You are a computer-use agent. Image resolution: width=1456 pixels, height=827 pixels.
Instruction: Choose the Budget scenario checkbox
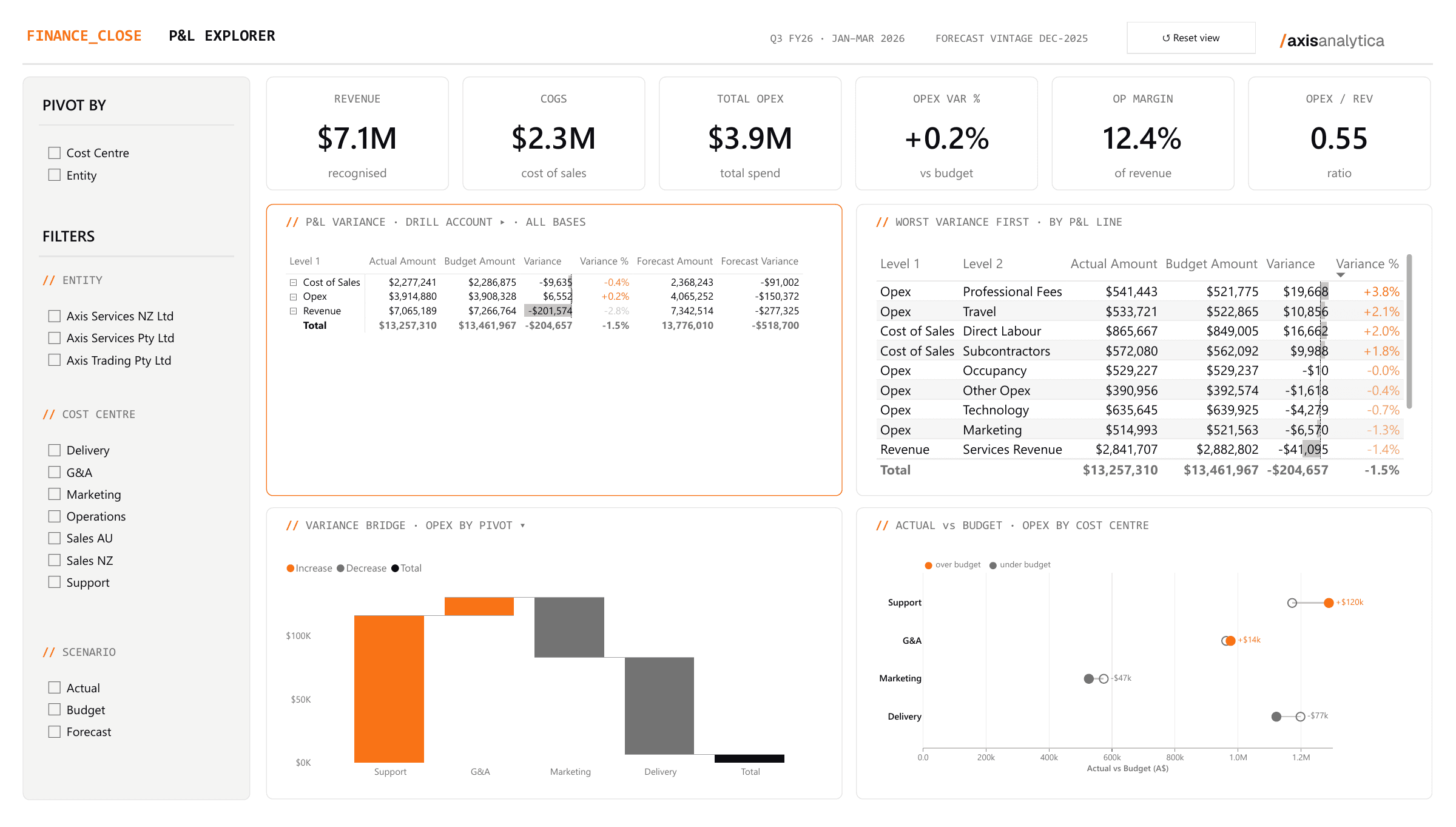[x=55, y=710]
